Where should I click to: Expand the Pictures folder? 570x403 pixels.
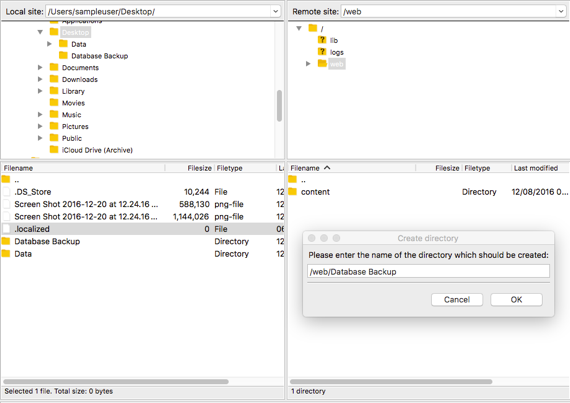click(40, 126)
